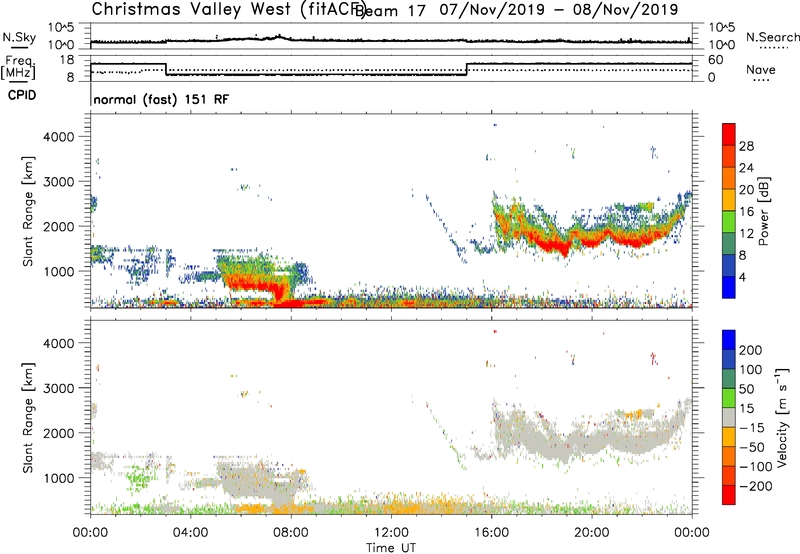Screen dimensions: 800x554
Task: Click the "Power [dB]" colorbar title
Action: (x=764, y=211)
